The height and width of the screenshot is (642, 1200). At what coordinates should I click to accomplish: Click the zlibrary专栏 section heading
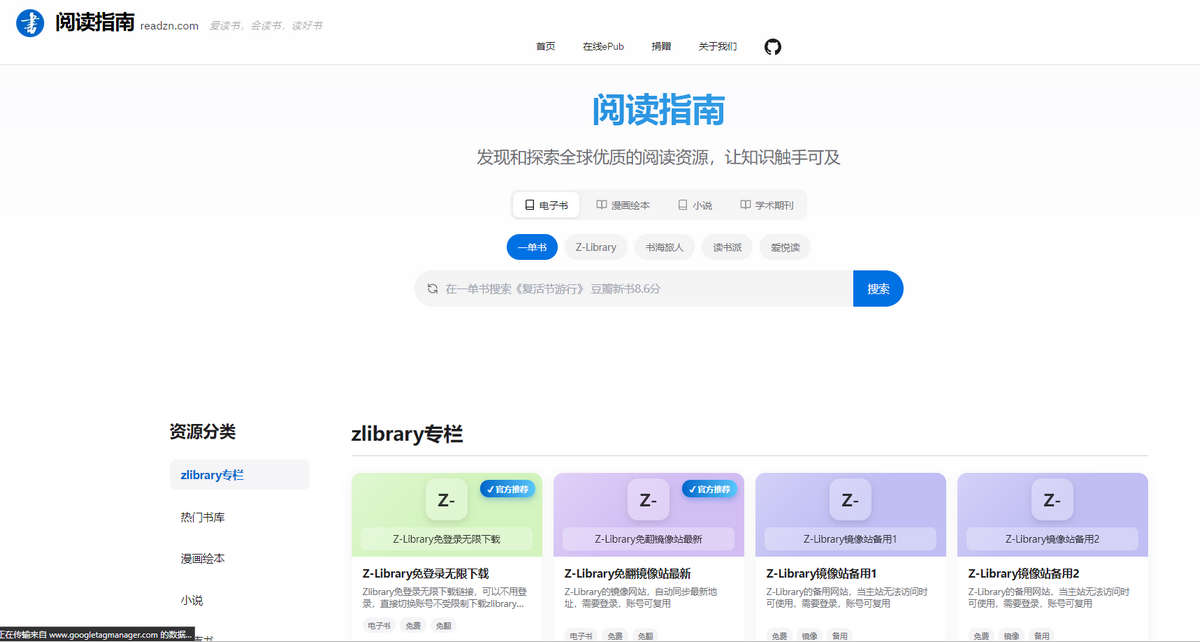407,434
